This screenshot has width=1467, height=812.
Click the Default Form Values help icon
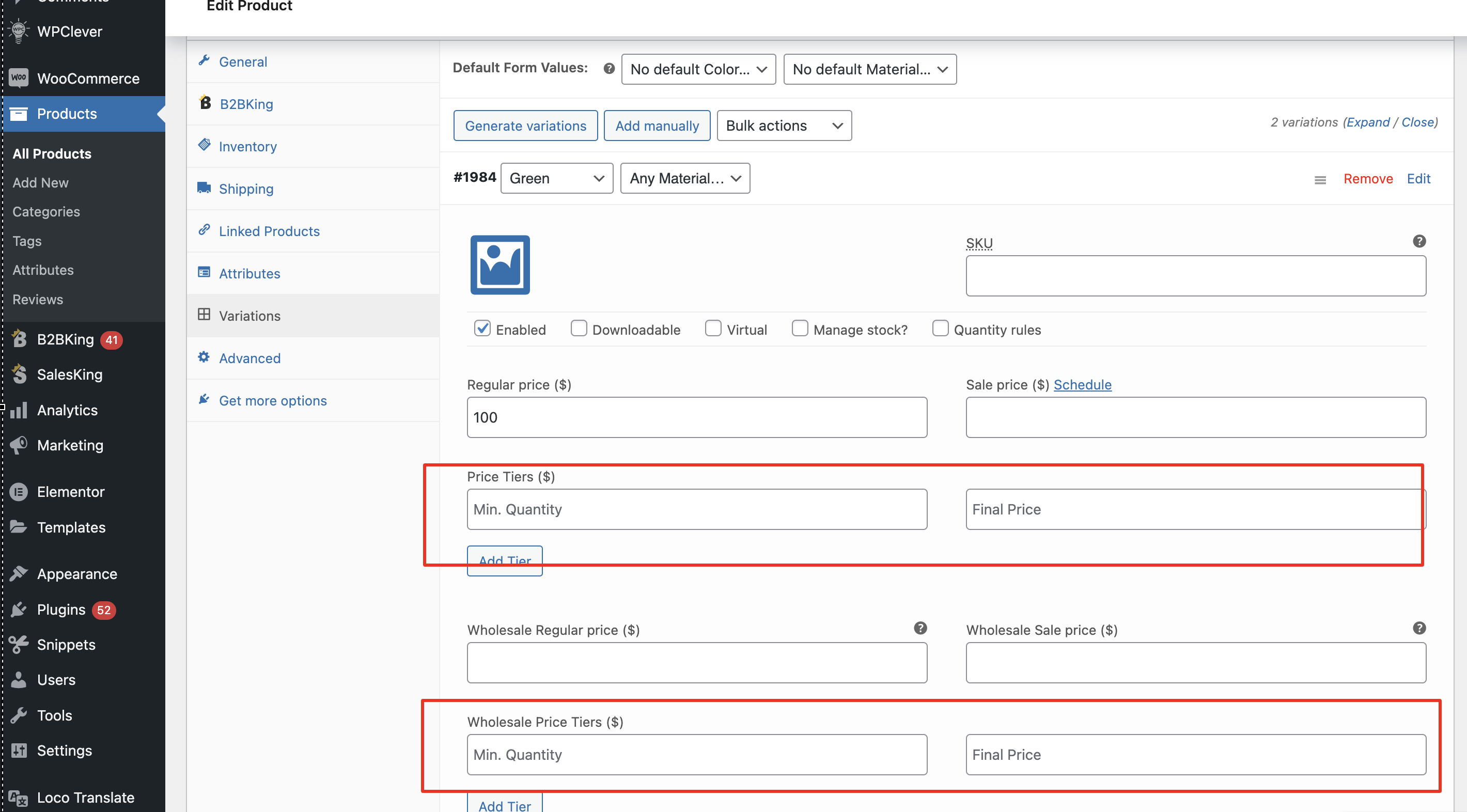[609, 69]
